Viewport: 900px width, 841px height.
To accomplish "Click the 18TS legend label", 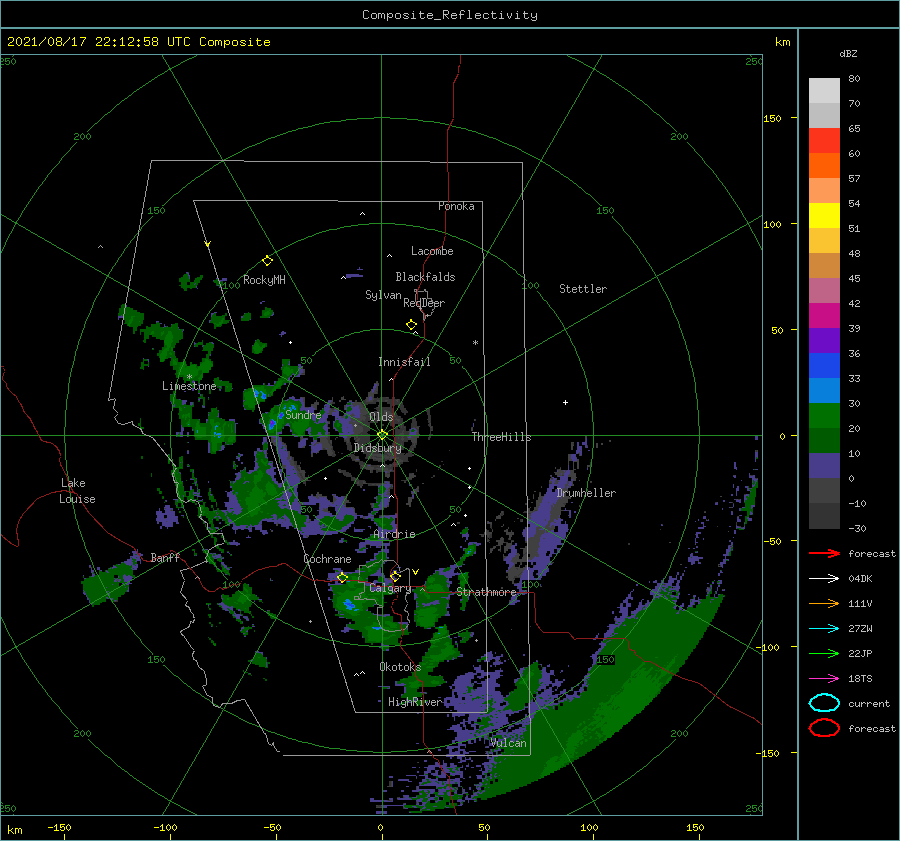I will point(860,679).
